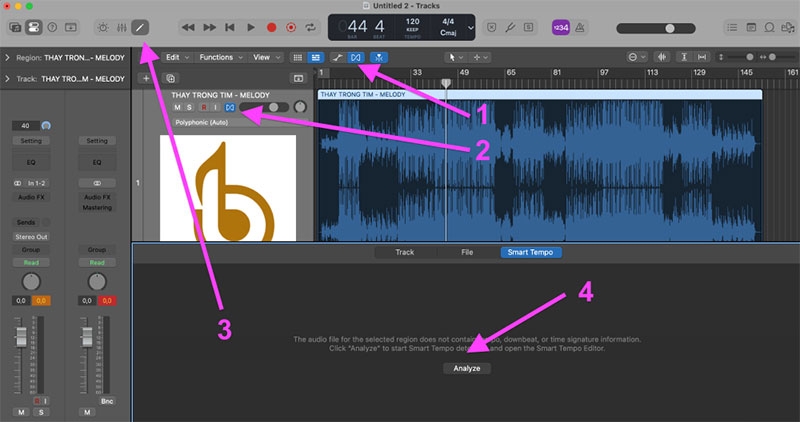Image resolution: width=800 pixels, height=422 pixels.
Task: Open the Mixer sliders icon
Action: point(121,28)
